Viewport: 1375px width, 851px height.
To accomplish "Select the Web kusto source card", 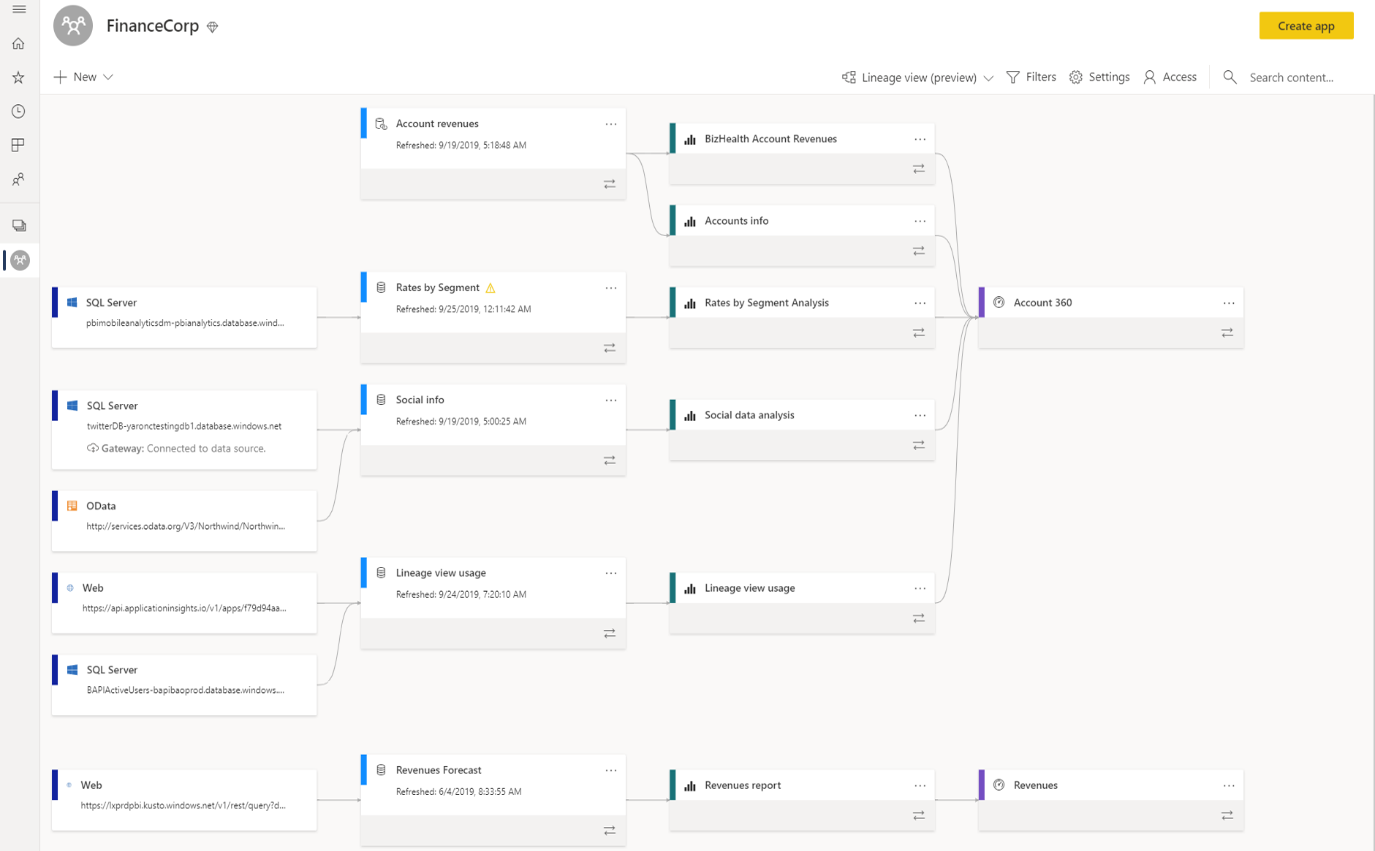I will (x=185, y=799).
